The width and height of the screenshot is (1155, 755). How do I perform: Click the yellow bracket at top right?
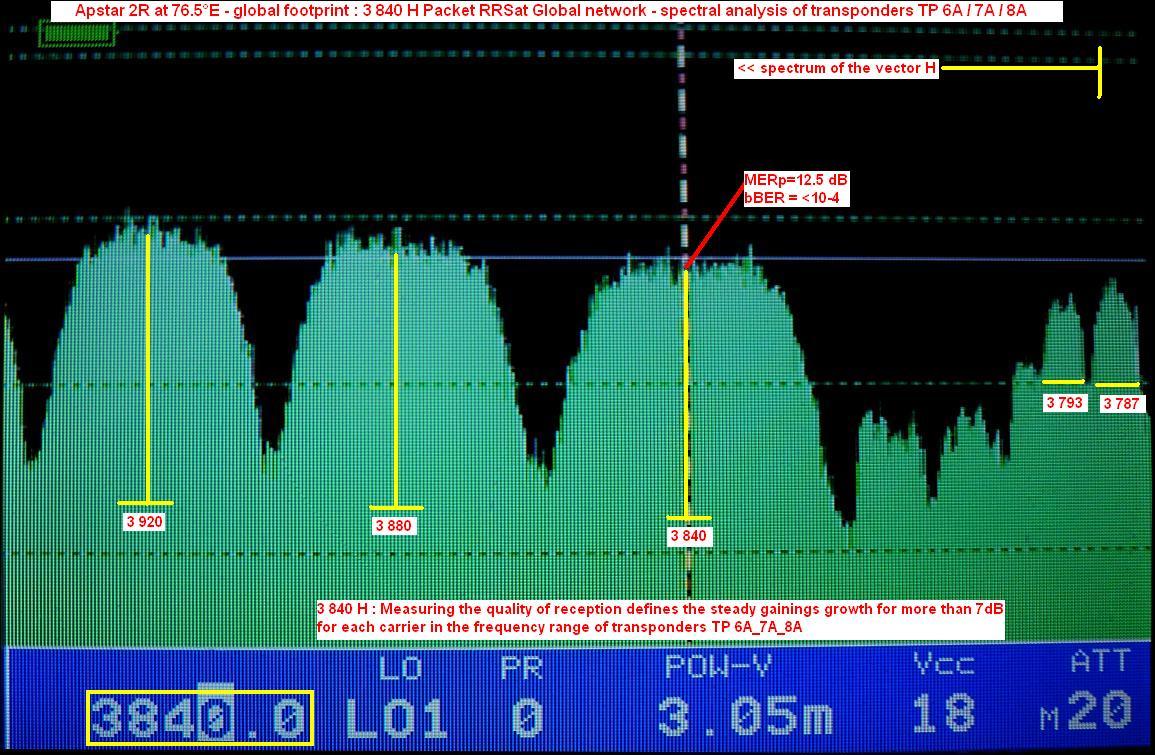(1098, 69)
